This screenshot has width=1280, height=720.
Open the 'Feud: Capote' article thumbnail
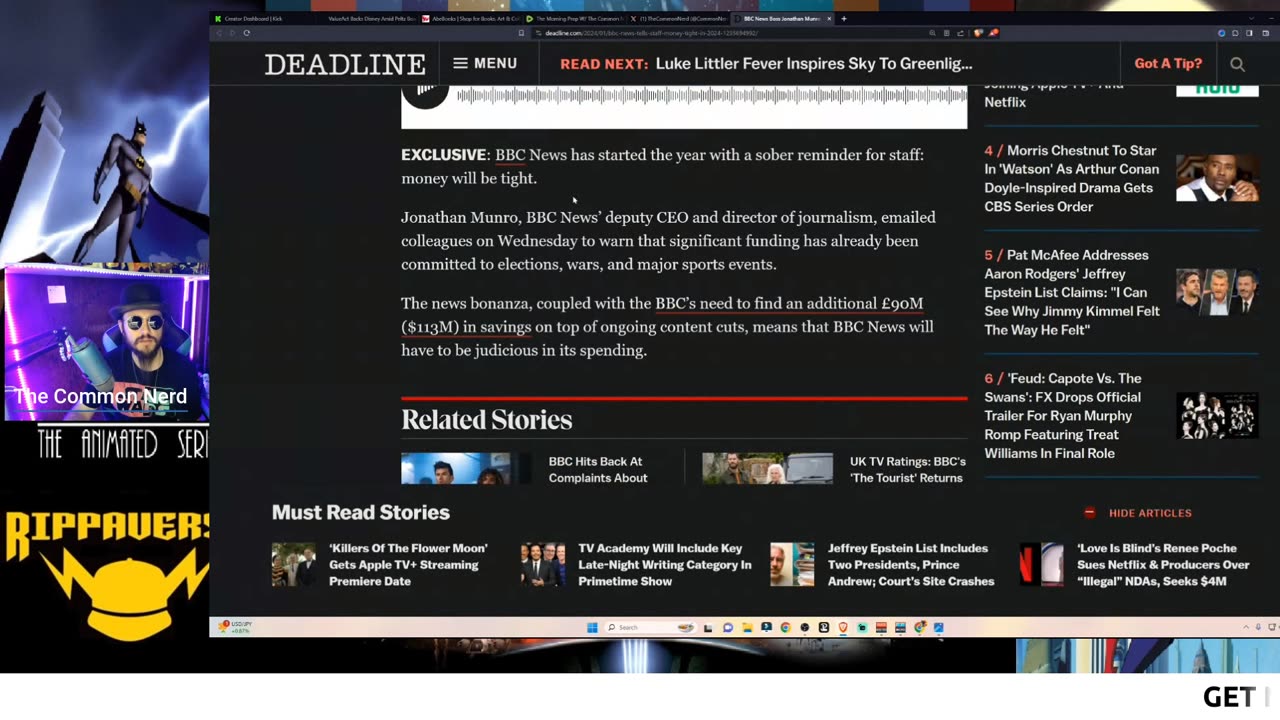tap(1217, 415)
